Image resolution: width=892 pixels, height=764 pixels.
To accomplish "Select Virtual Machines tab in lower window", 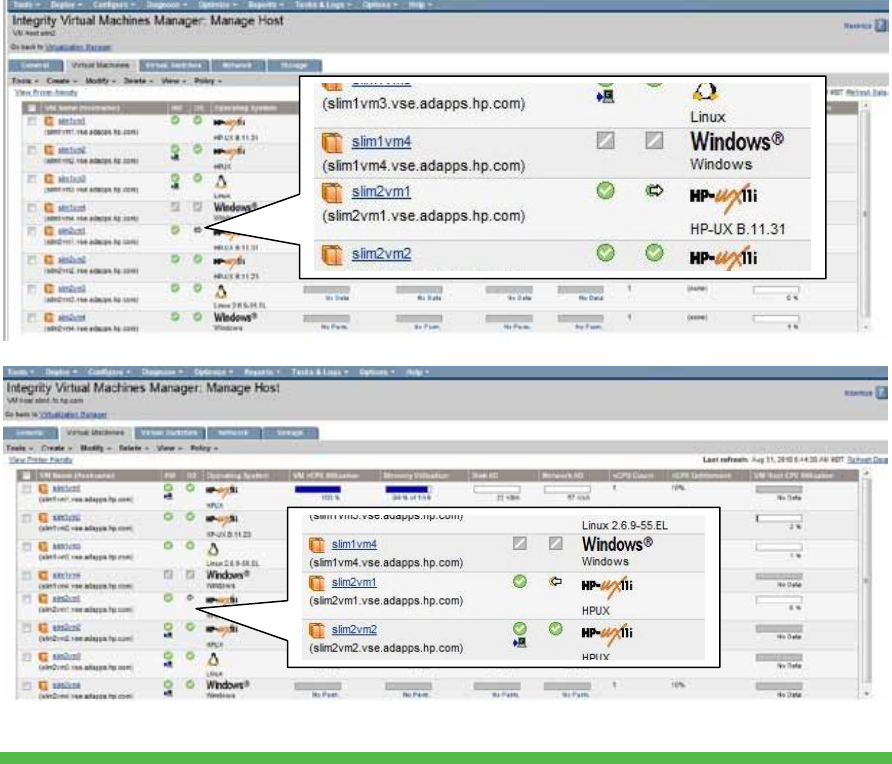I will (x=96, y=433).
